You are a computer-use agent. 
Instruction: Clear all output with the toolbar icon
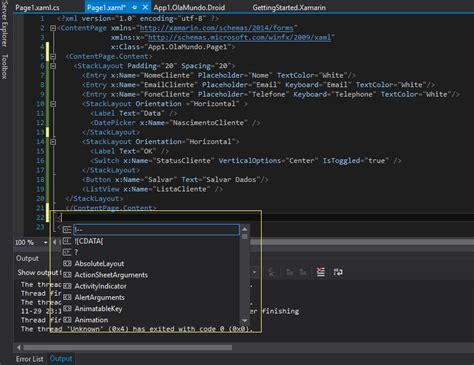[x=320, y=272]
